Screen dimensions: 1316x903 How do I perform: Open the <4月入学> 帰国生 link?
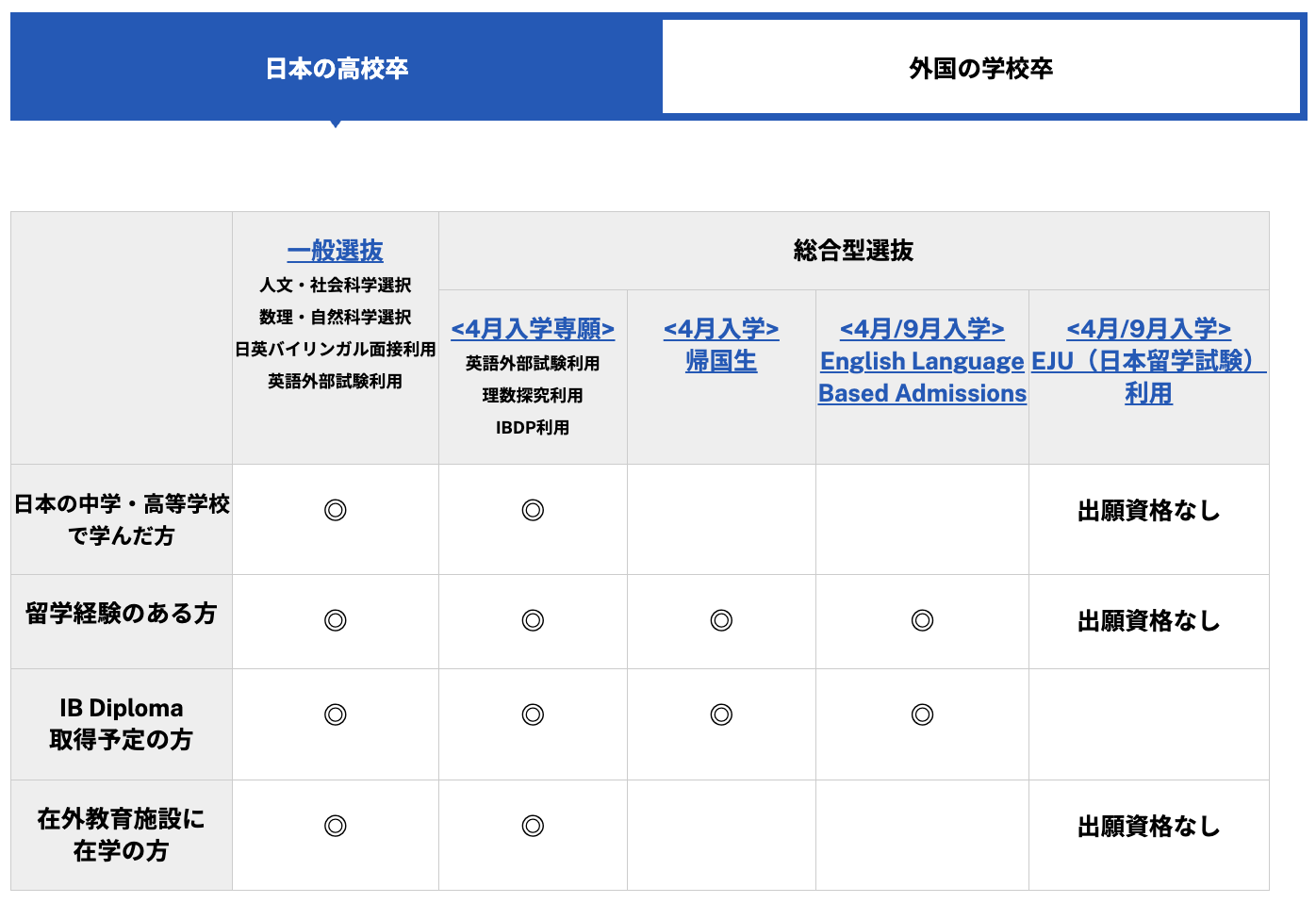click(721, 345)
